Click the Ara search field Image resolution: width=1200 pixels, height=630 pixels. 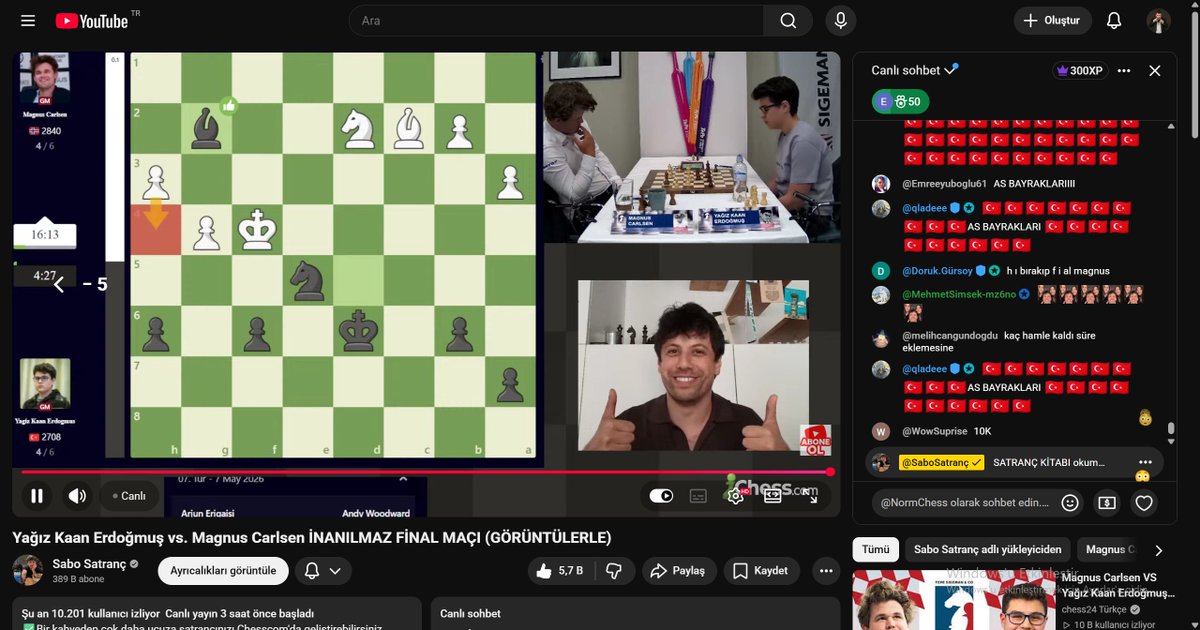pyautogui.click(x=556, y=21)
